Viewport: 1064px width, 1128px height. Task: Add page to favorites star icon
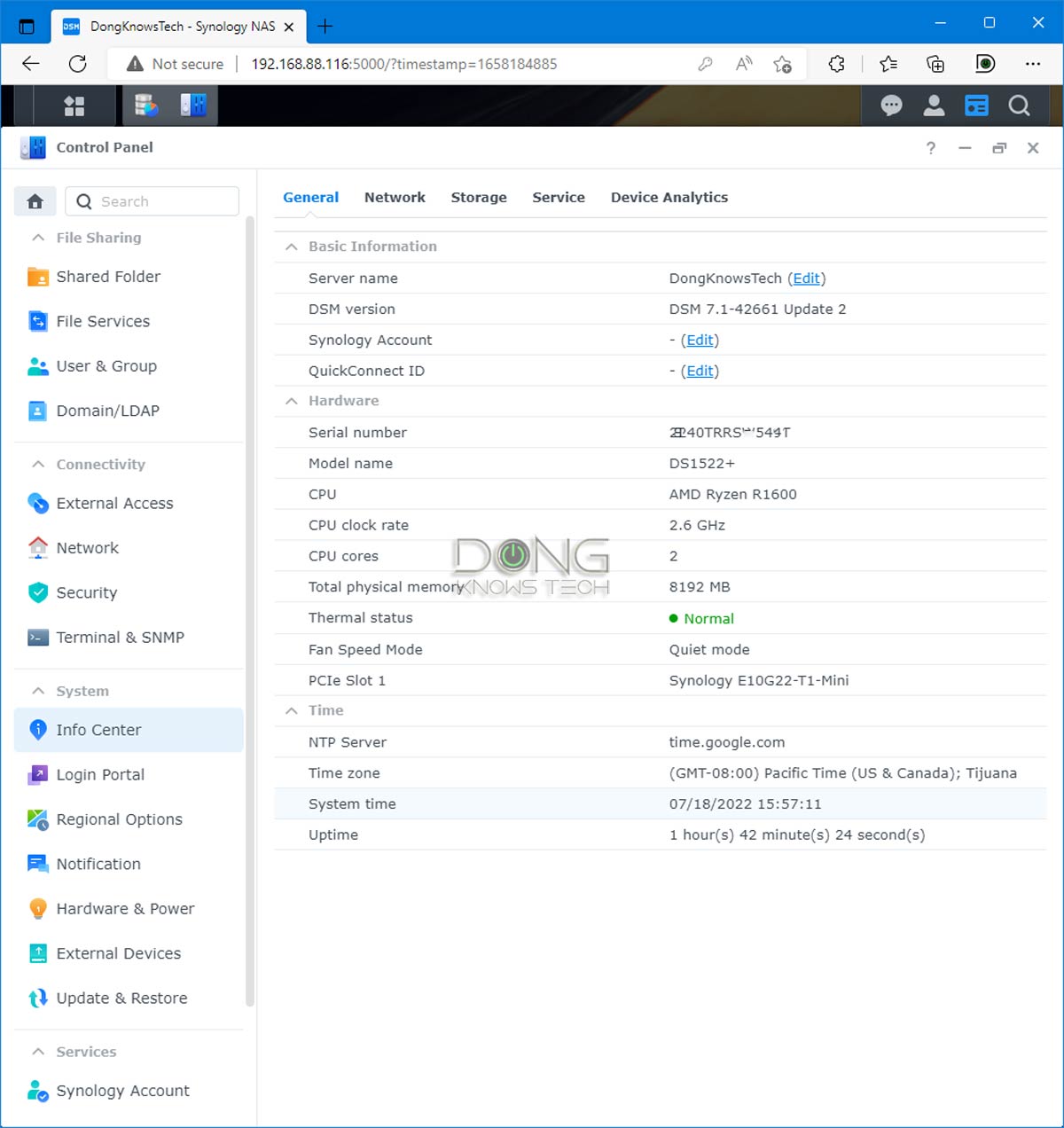pyautogui.click(x=782, y=64)
